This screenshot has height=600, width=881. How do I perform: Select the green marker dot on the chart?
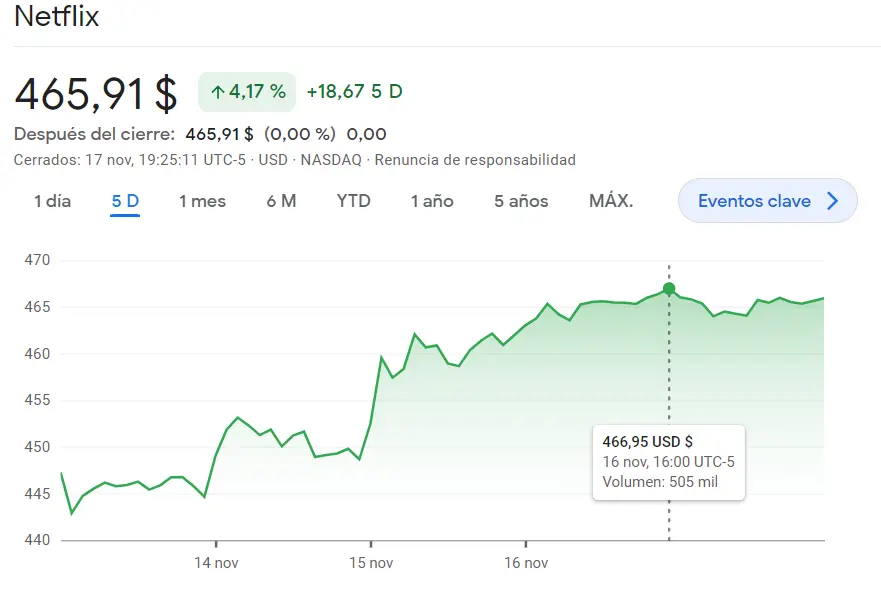tap(668, 288)
